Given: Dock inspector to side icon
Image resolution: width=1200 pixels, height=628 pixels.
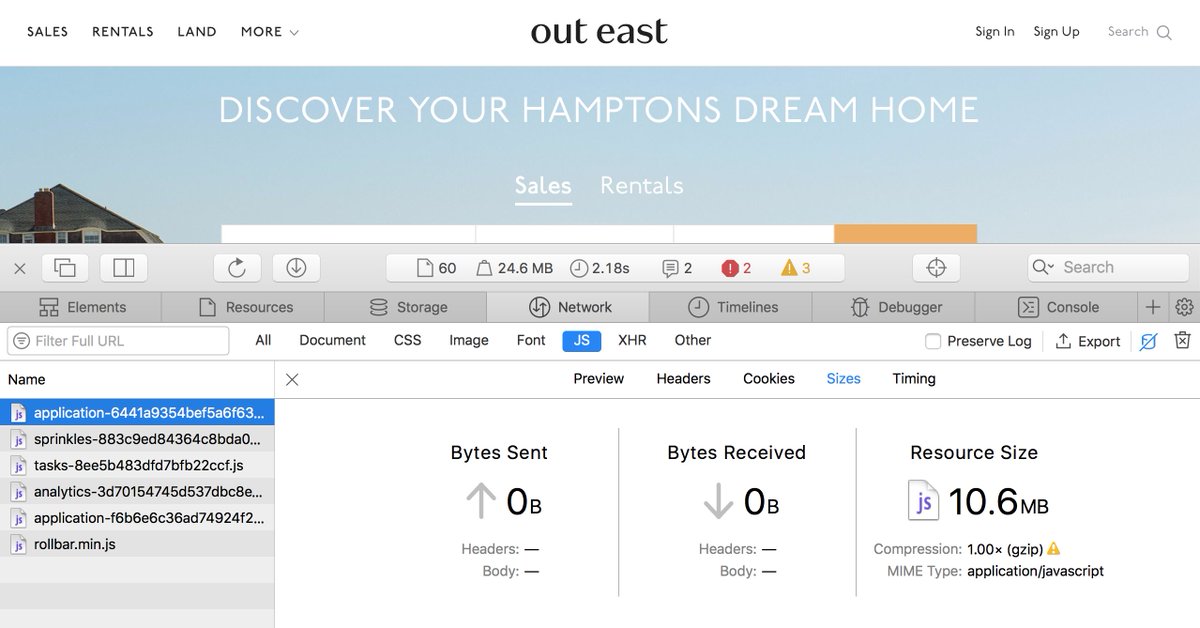Looking at the screenshot, I should tap(124, 268).
